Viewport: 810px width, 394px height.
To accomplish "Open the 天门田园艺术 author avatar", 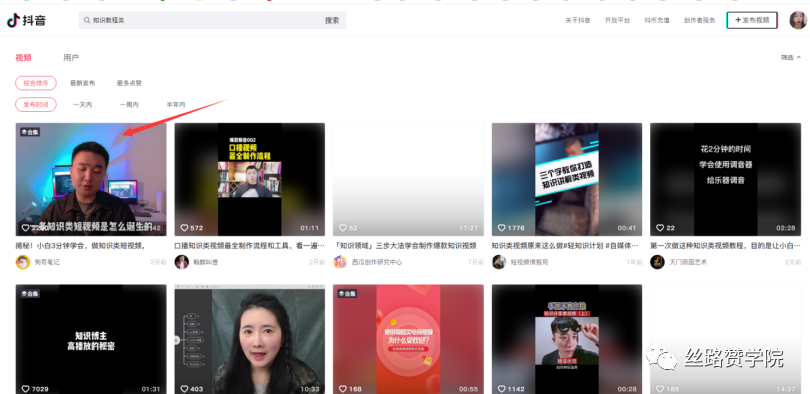I will (x=657, y=262).
